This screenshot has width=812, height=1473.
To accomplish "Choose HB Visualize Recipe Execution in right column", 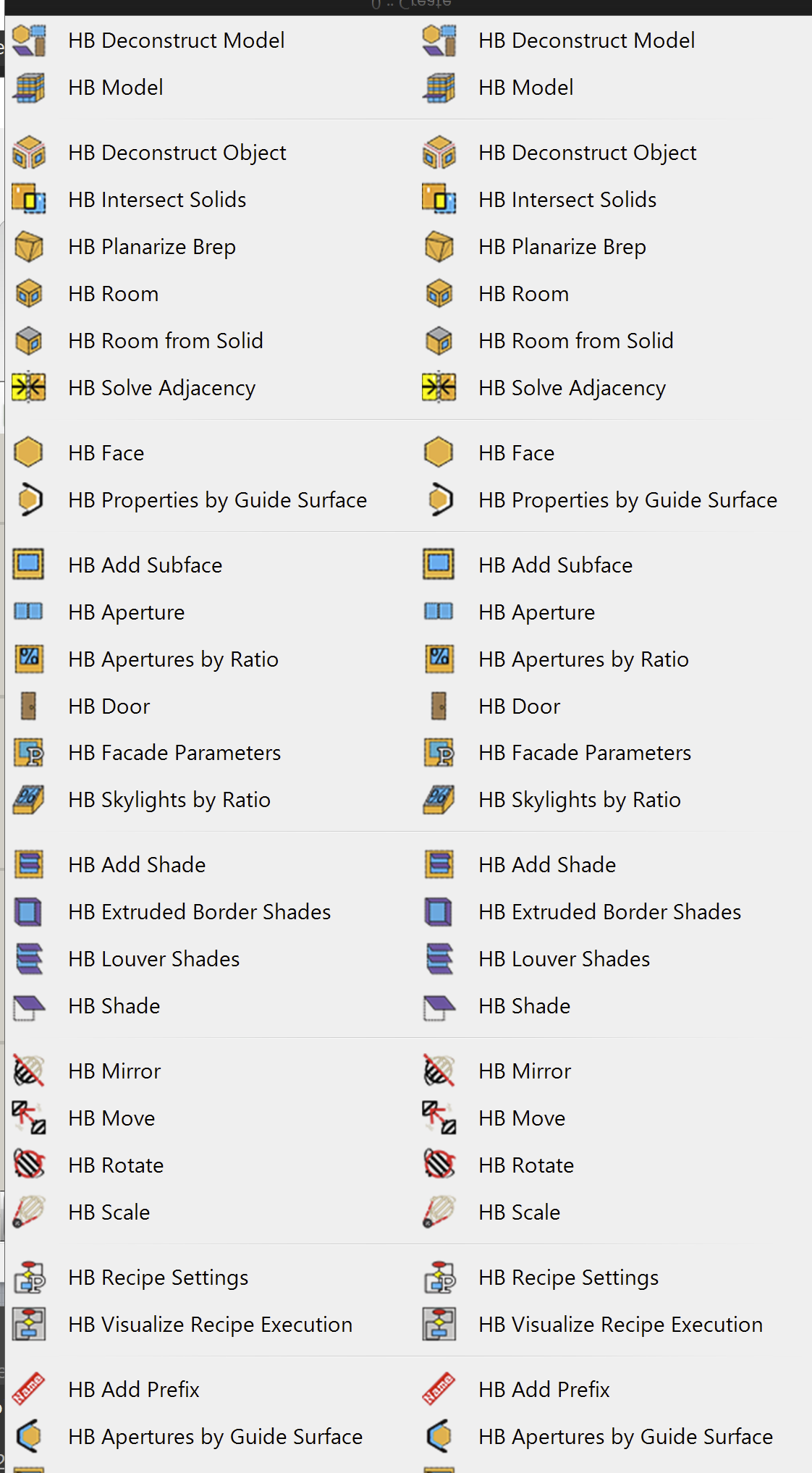I will 620,1325.
